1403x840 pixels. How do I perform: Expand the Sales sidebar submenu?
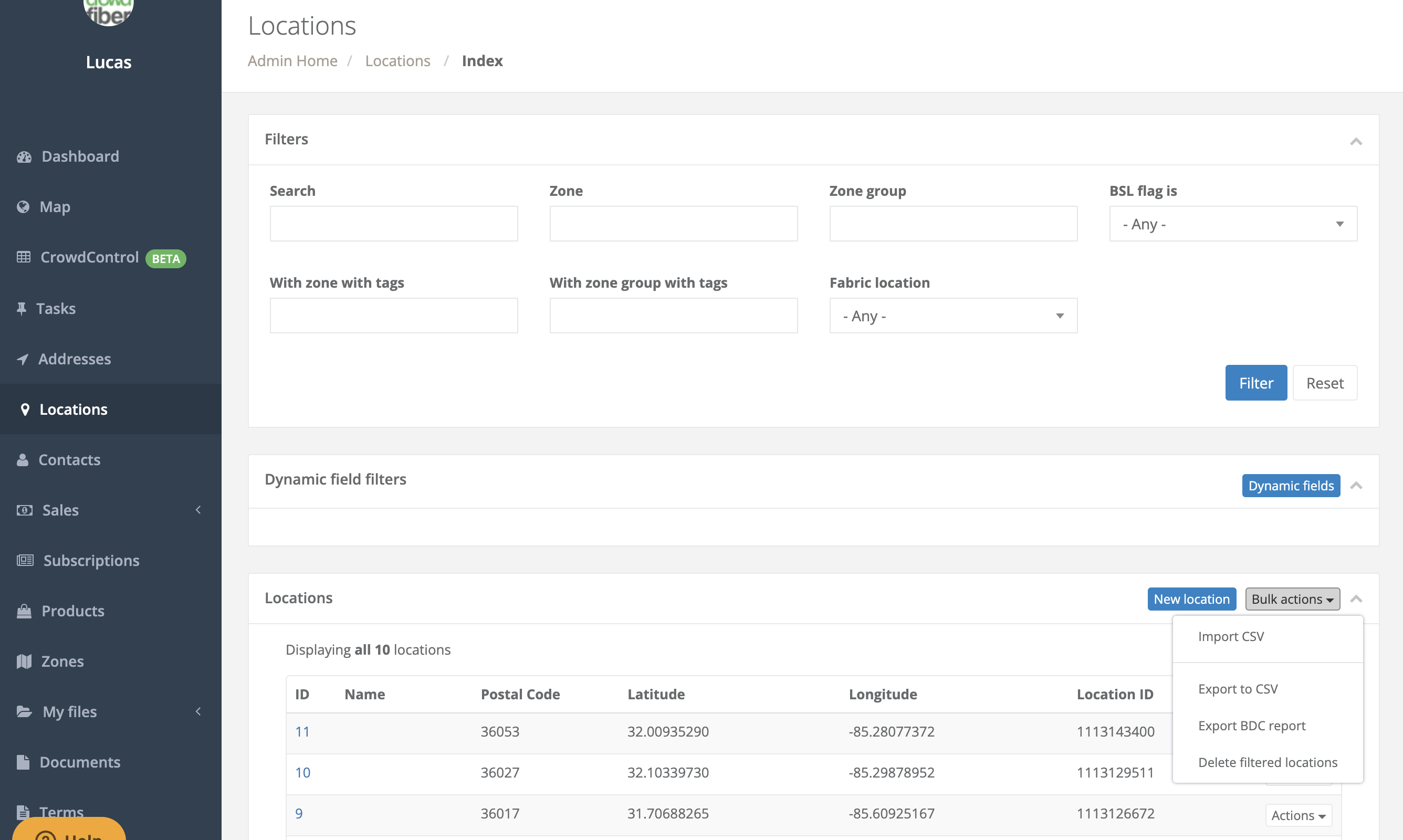(197, 509)
